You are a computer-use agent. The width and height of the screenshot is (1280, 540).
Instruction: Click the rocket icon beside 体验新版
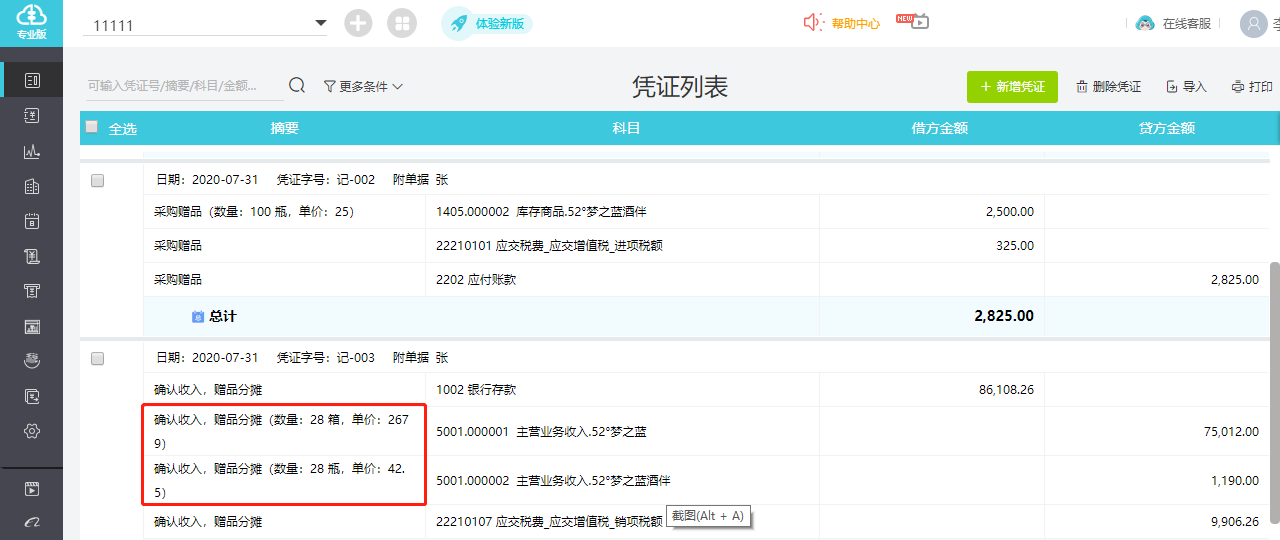coord(458,23)
